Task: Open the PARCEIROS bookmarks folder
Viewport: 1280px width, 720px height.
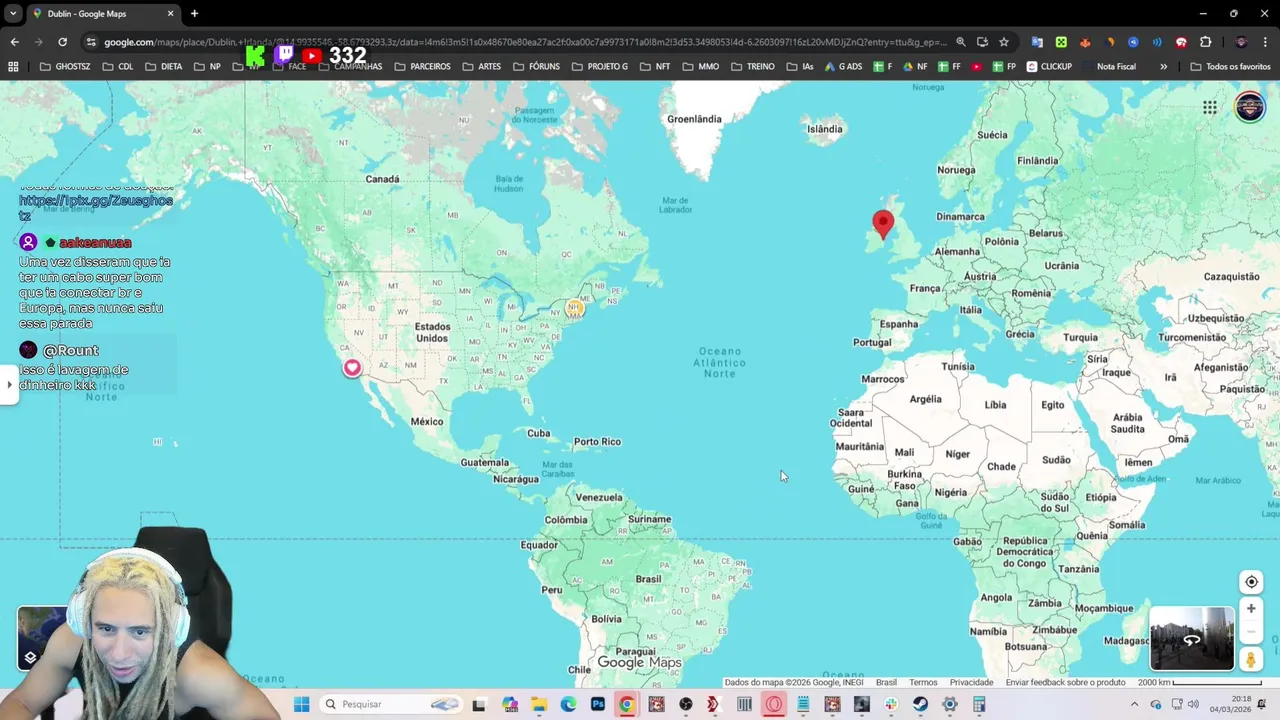Action: coord(422,66)
